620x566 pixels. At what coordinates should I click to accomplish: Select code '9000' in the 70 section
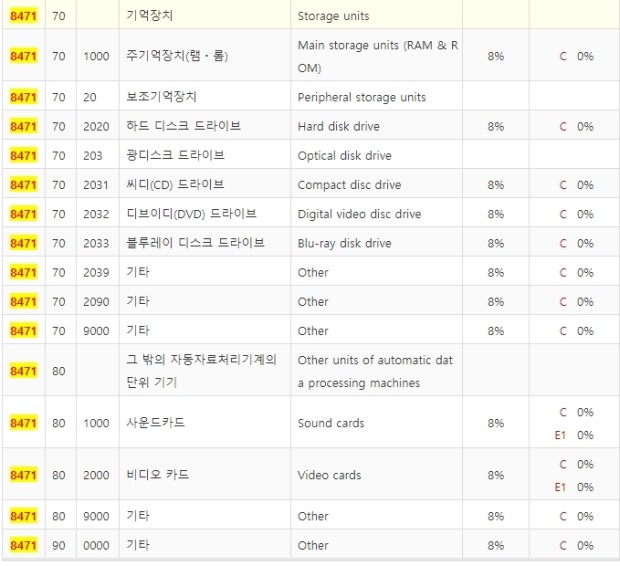96,331
